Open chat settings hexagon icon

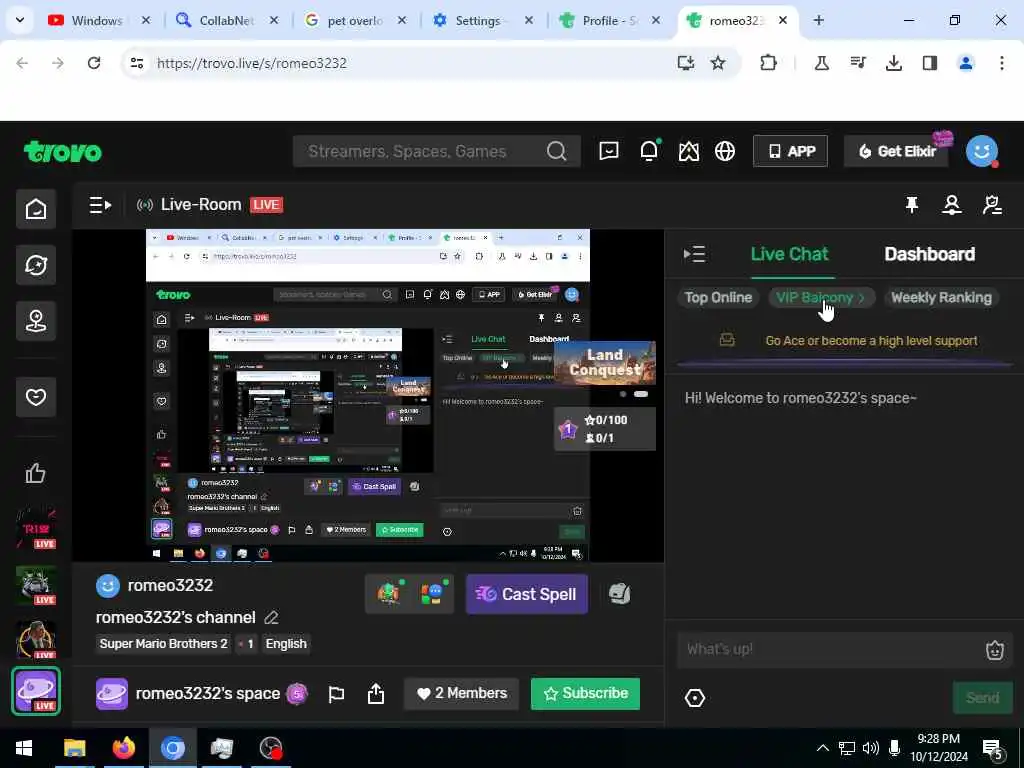[x=695, y=698]
